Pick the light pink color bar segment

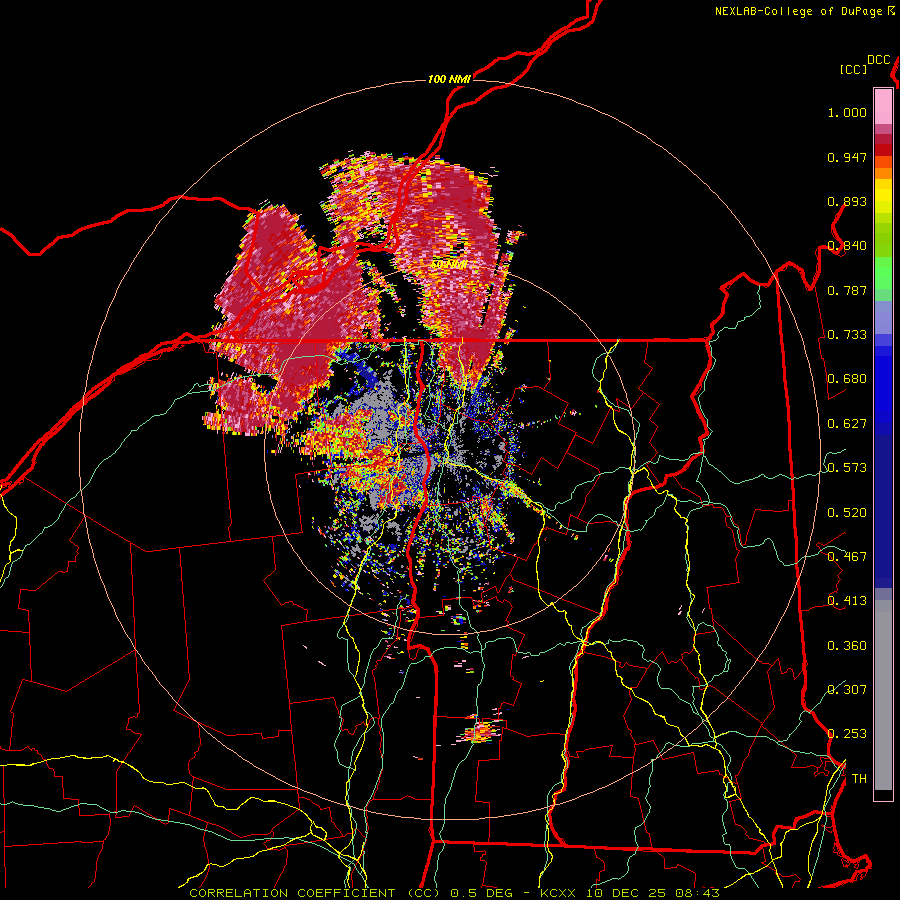[x=883, y=106]
